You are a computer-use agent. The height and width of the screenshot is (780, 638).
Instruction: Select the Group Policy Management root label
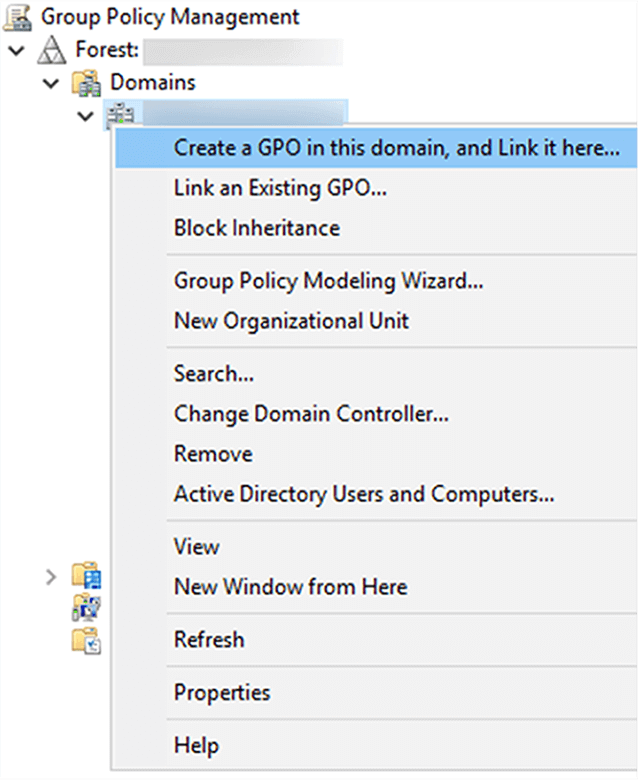(x=170, y=17)
